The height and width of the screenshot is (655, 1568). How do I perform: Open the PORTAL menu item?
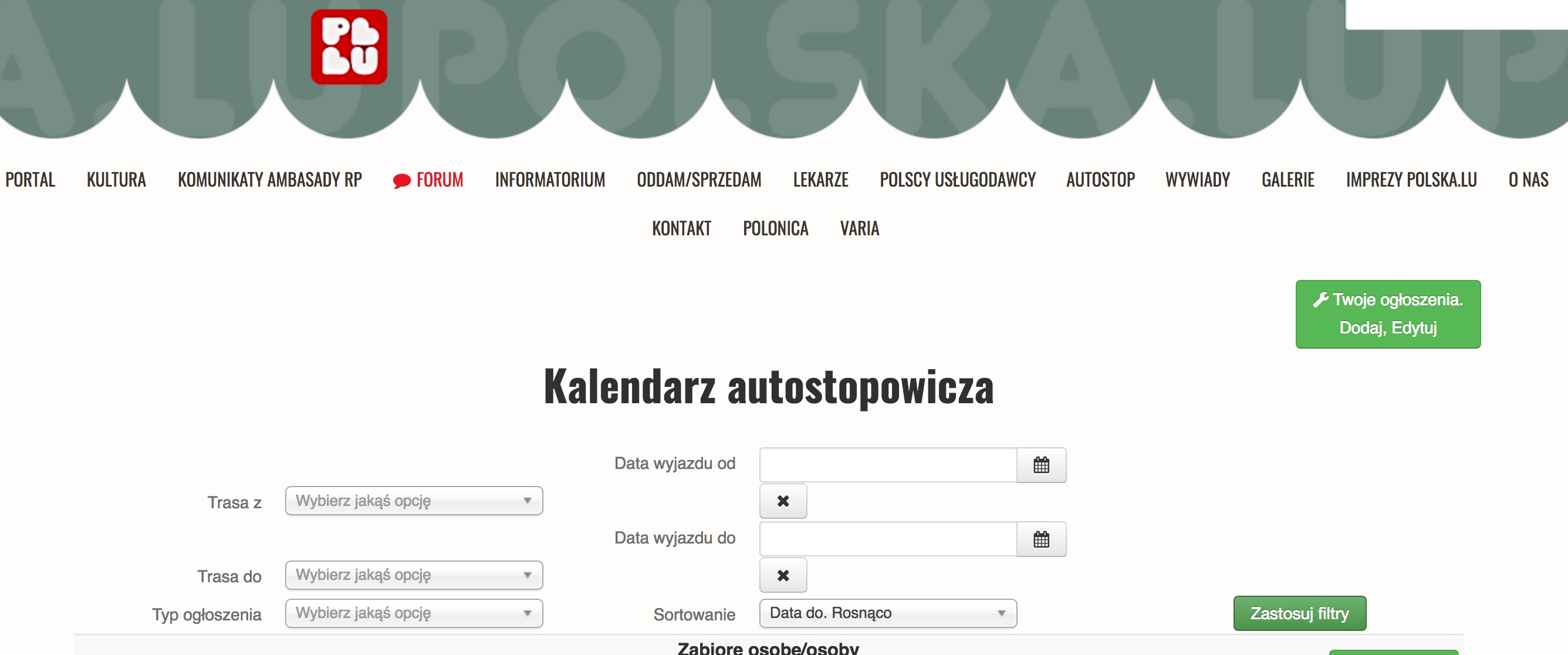31,180
